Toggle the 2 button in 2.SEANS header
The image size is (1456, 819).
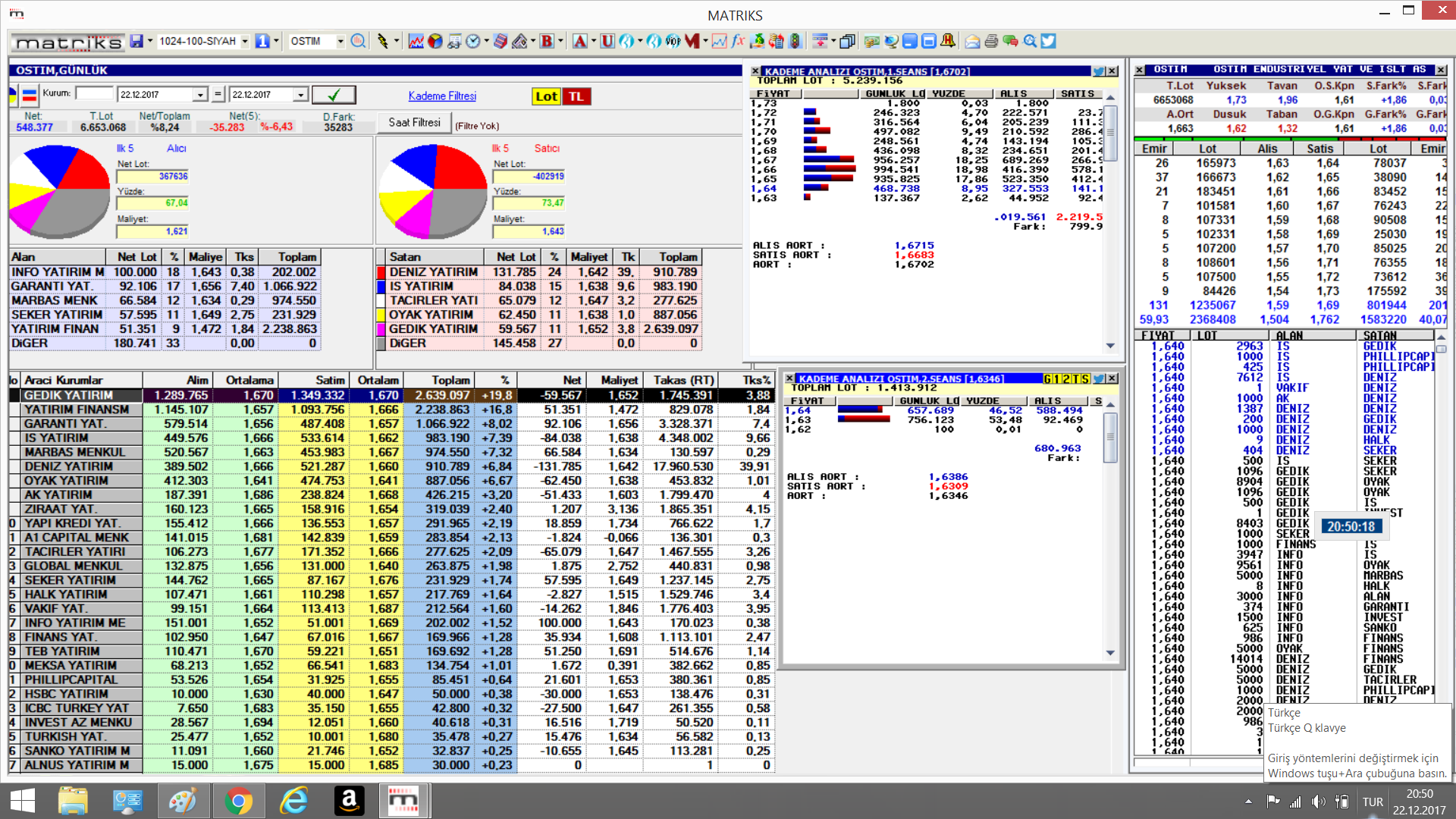click(1067, 378)
